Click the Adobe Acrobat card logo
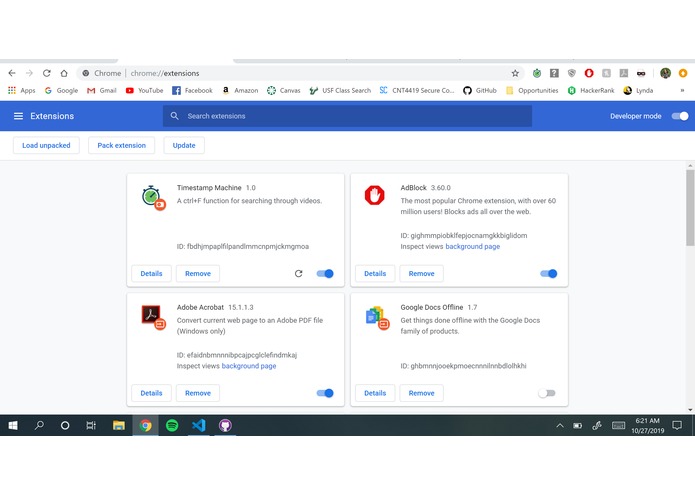Screen dimensions: 695x494 click(153, 317)
